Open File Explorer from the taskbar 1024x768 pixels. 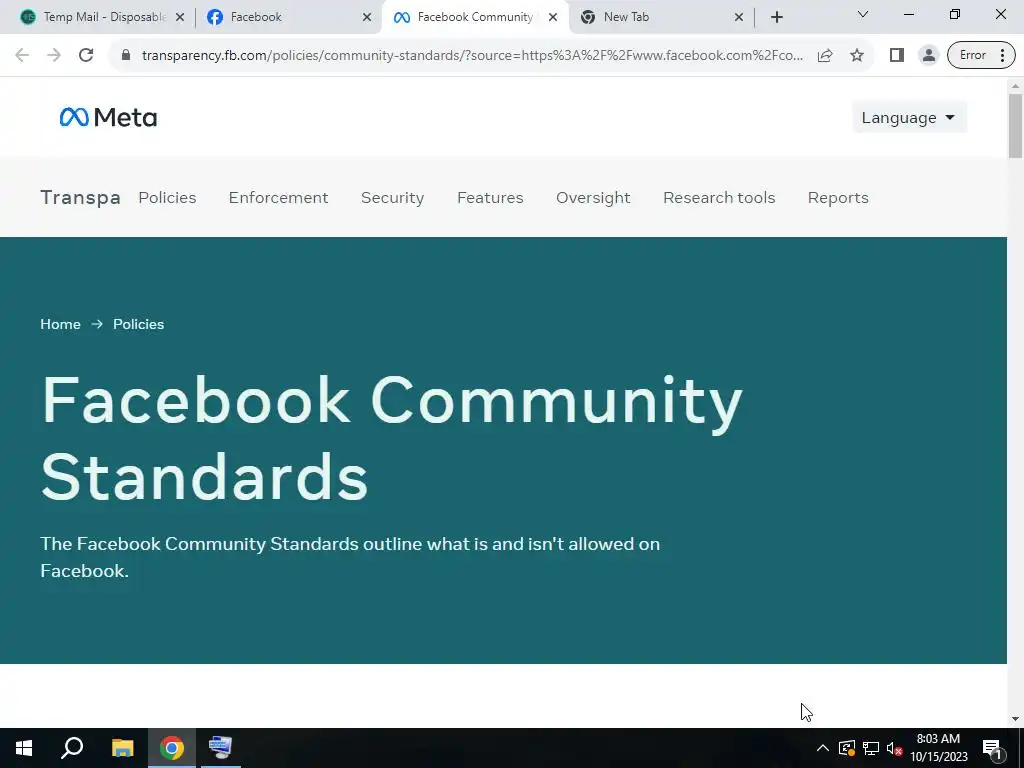coord(122,748)
